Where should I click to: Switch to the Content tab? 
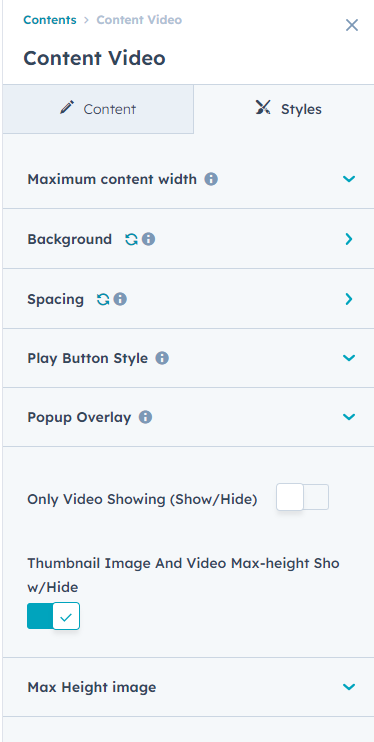coord(98,109)
